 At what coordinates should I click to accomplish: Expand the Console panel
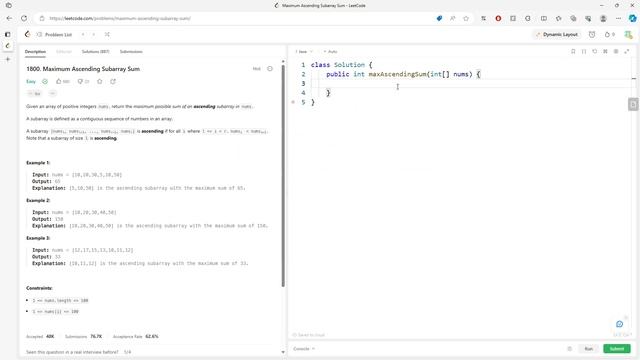(x=304, y=349)
